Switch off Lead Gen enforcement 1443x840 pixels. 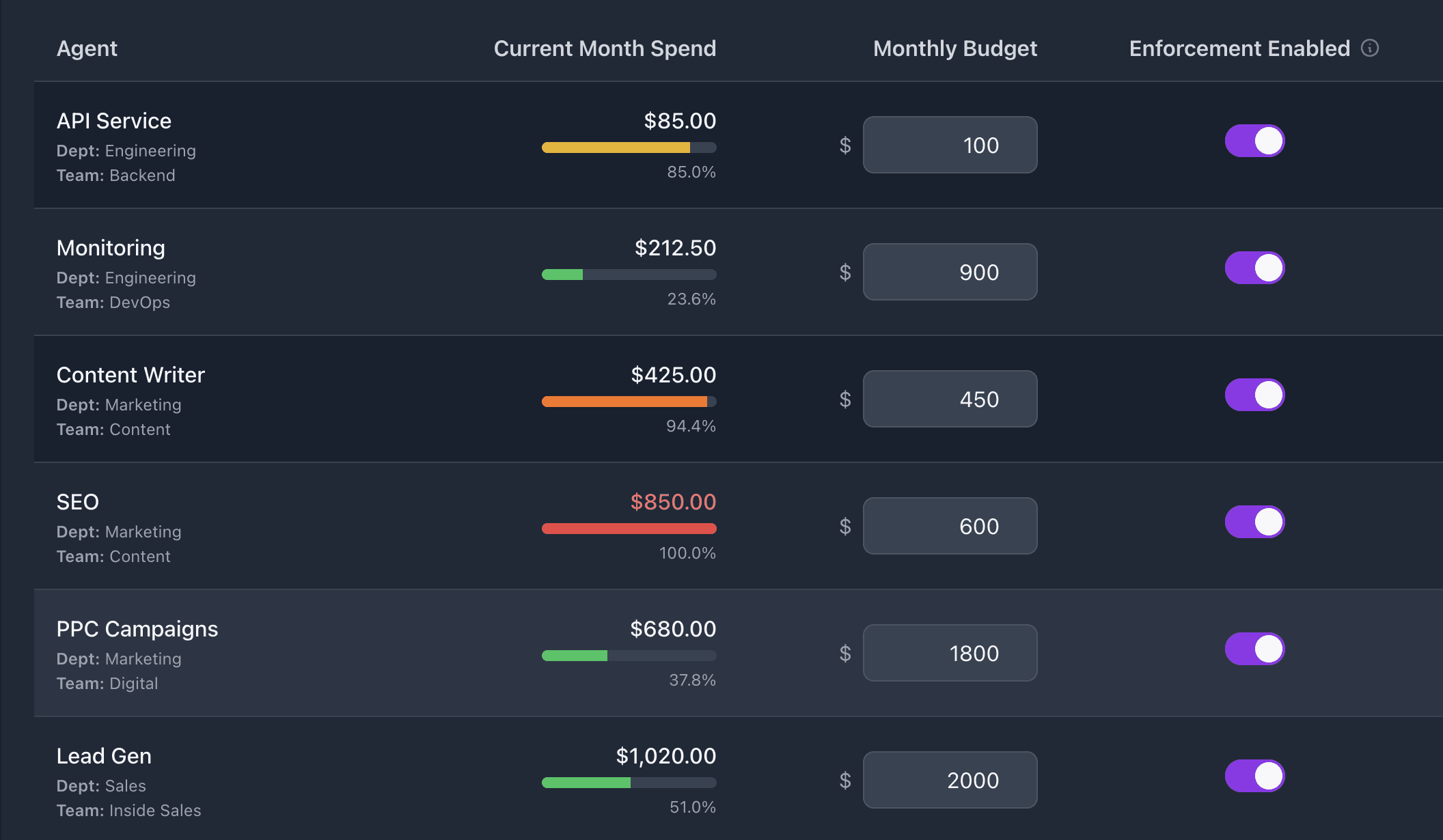click(1254, 776)
